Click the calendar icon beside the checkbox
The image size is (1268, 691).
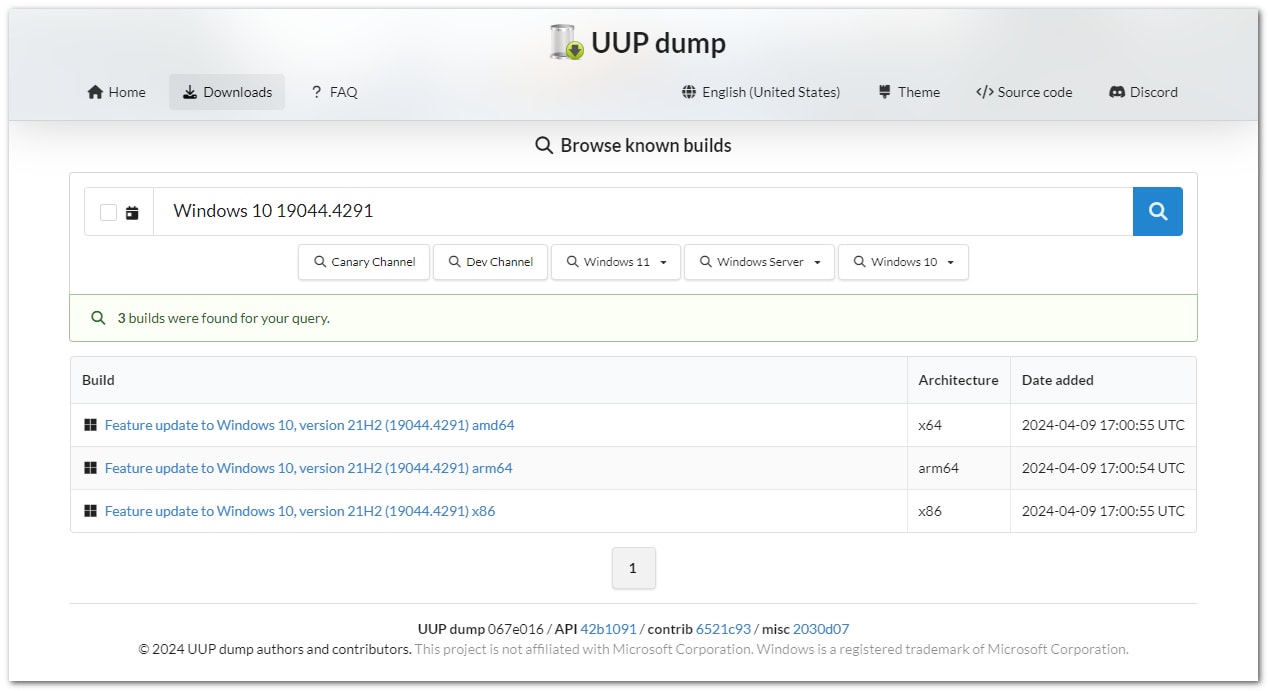(x=132, y=212)
